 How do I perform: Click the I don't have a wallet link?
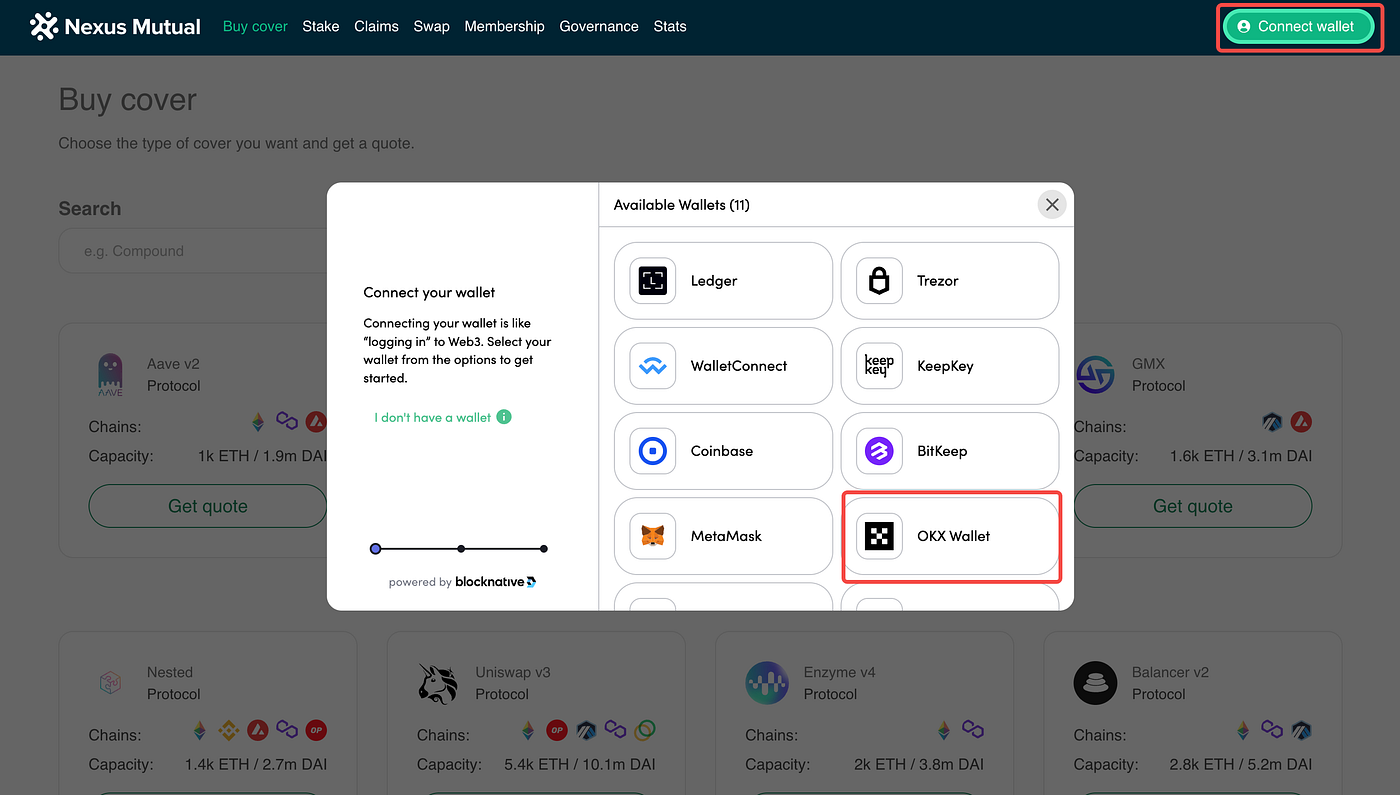coord(433,417)
